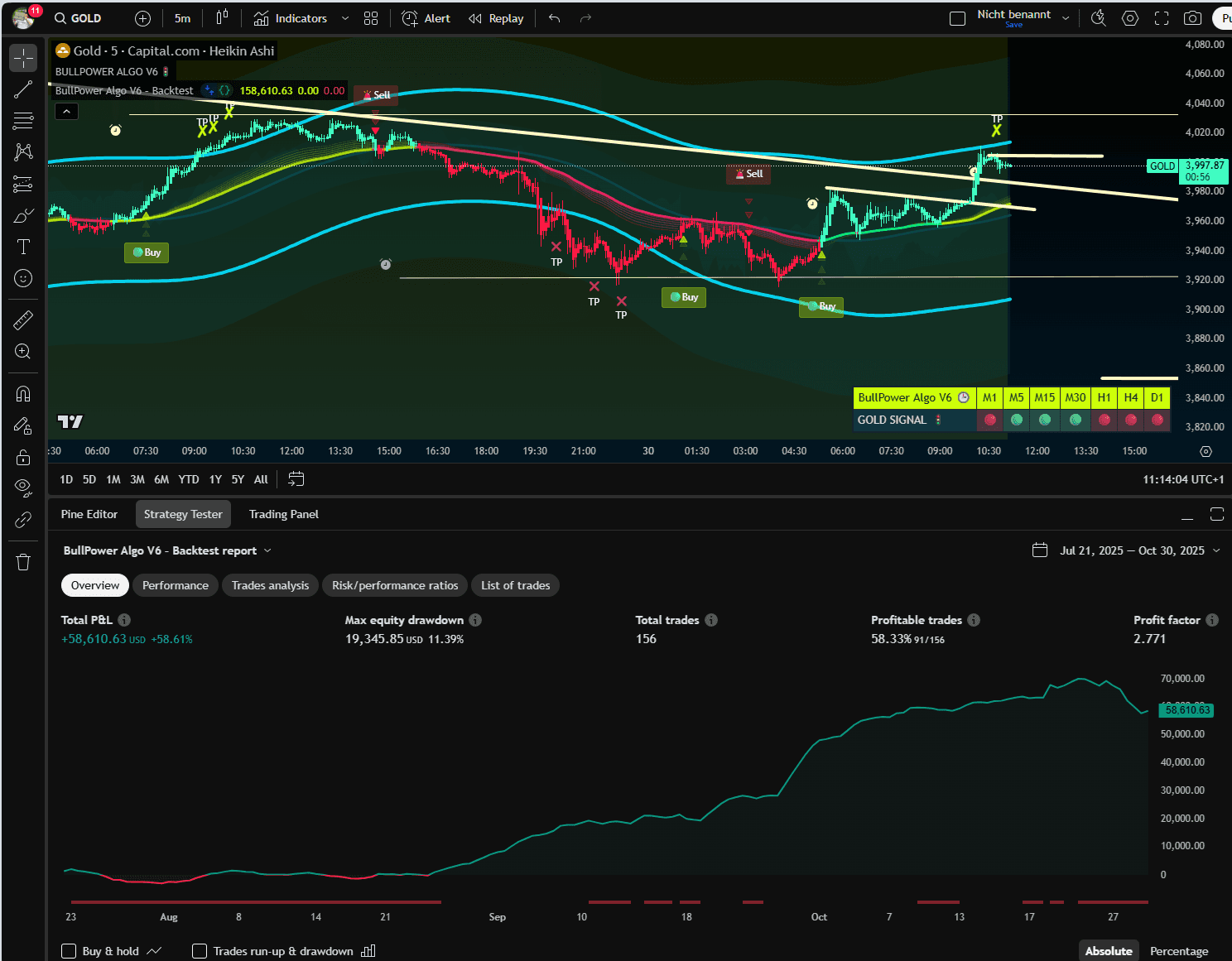Click the GOLD symbol search field
This screenshot has width=1232, height=961.
78,18
